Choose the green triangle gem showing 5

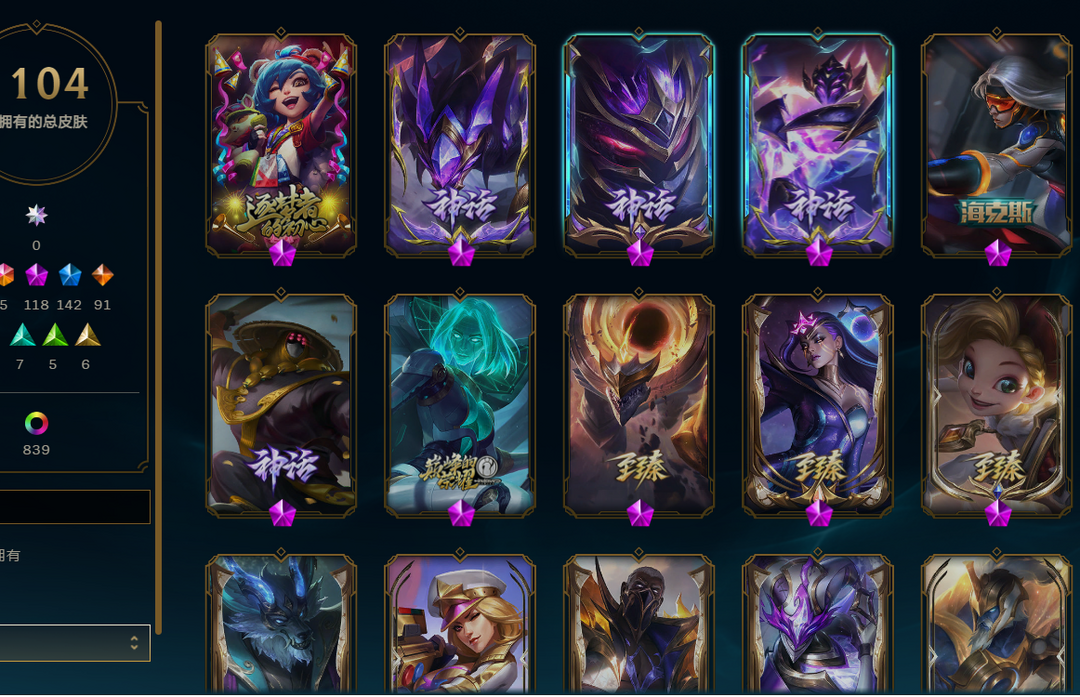[54, 335]
